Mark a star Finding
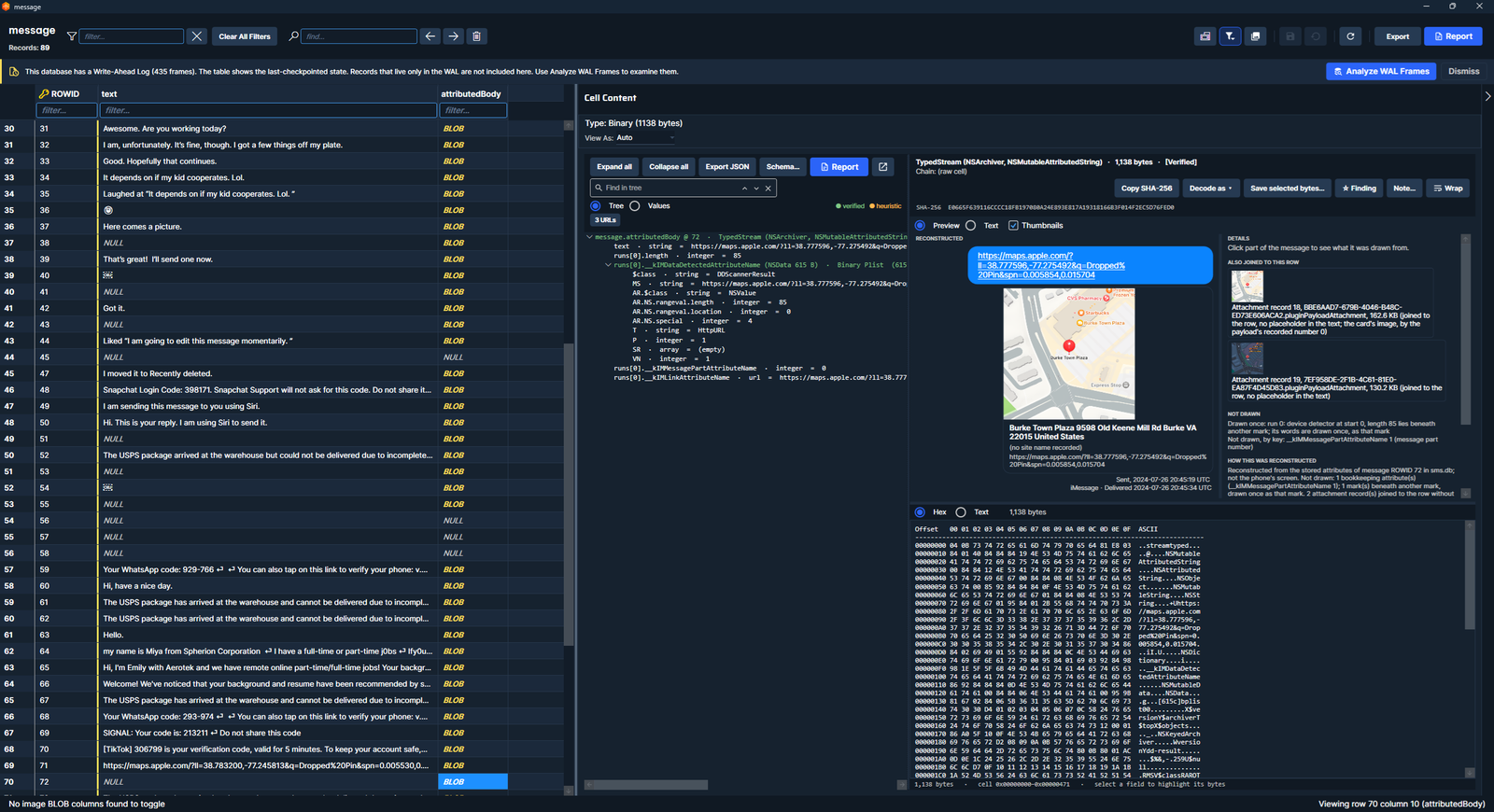1494x812 pixels. tap(1359, 189)
